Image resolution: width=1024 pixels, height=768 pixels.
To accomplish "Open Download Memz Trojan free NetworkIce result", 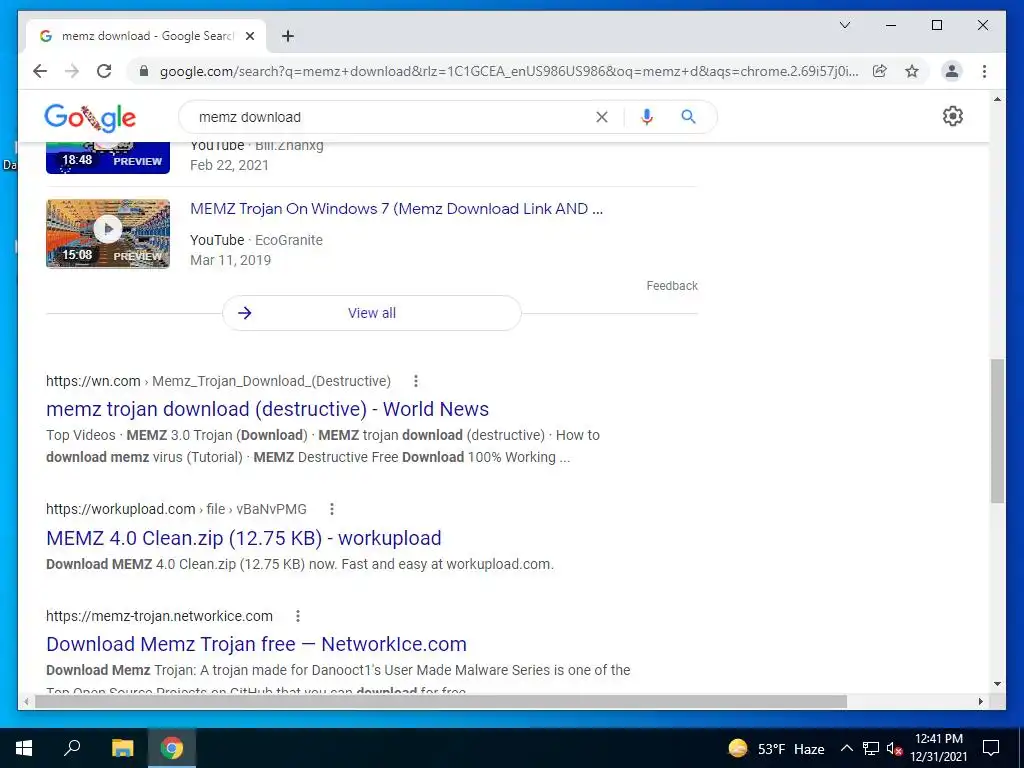I will [x=256, y=644].
